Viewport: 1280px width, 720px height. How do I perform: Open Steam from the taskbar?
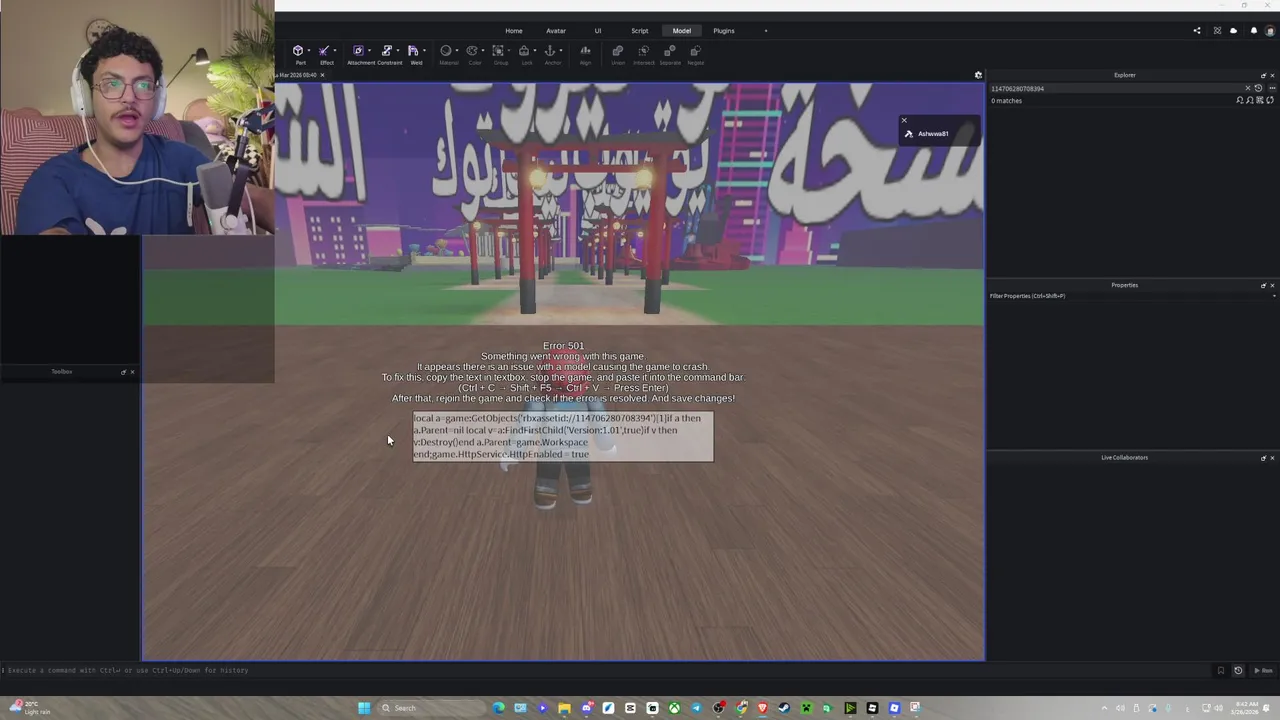click(784, 708)
